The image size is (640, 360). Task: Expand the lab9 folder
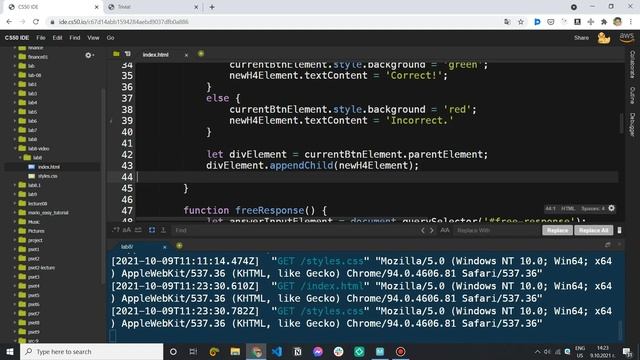[15, 194]
